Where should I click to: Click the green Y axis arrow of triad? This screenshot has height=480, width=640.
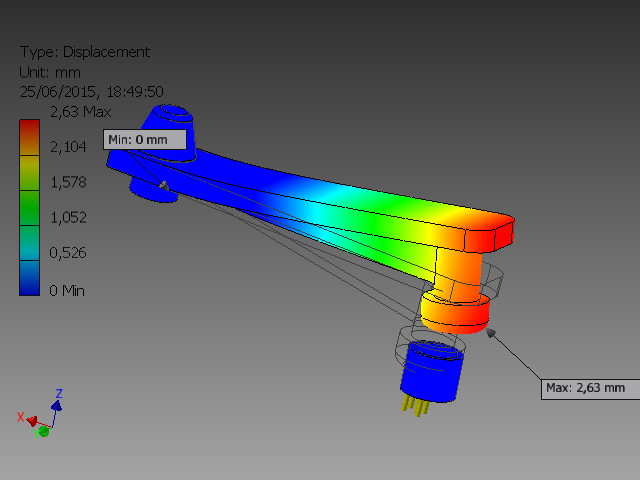[43, 431]
